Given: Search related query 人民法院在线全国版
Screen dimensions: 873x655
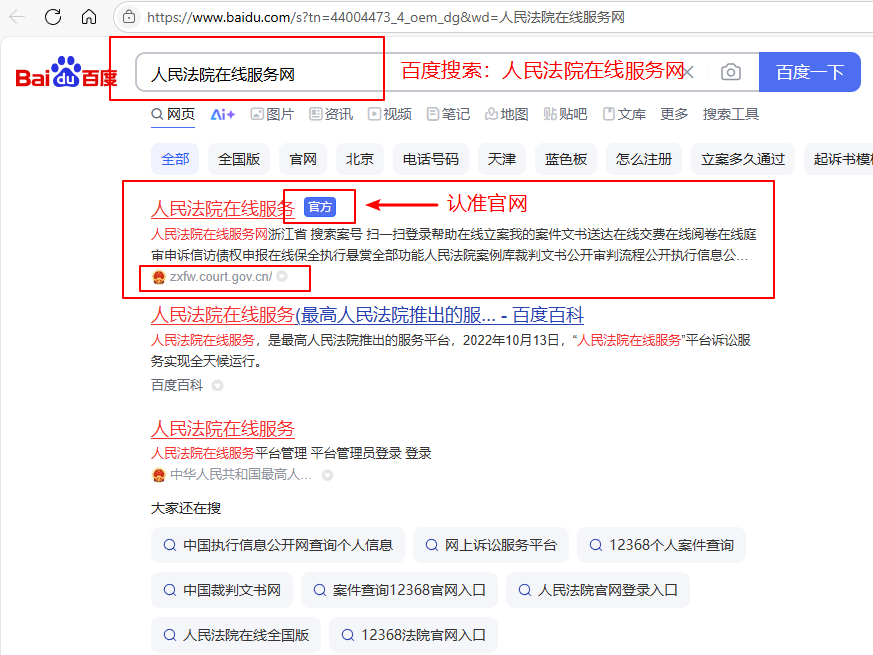Looking at the screenshot, I should tap(236, 635).
